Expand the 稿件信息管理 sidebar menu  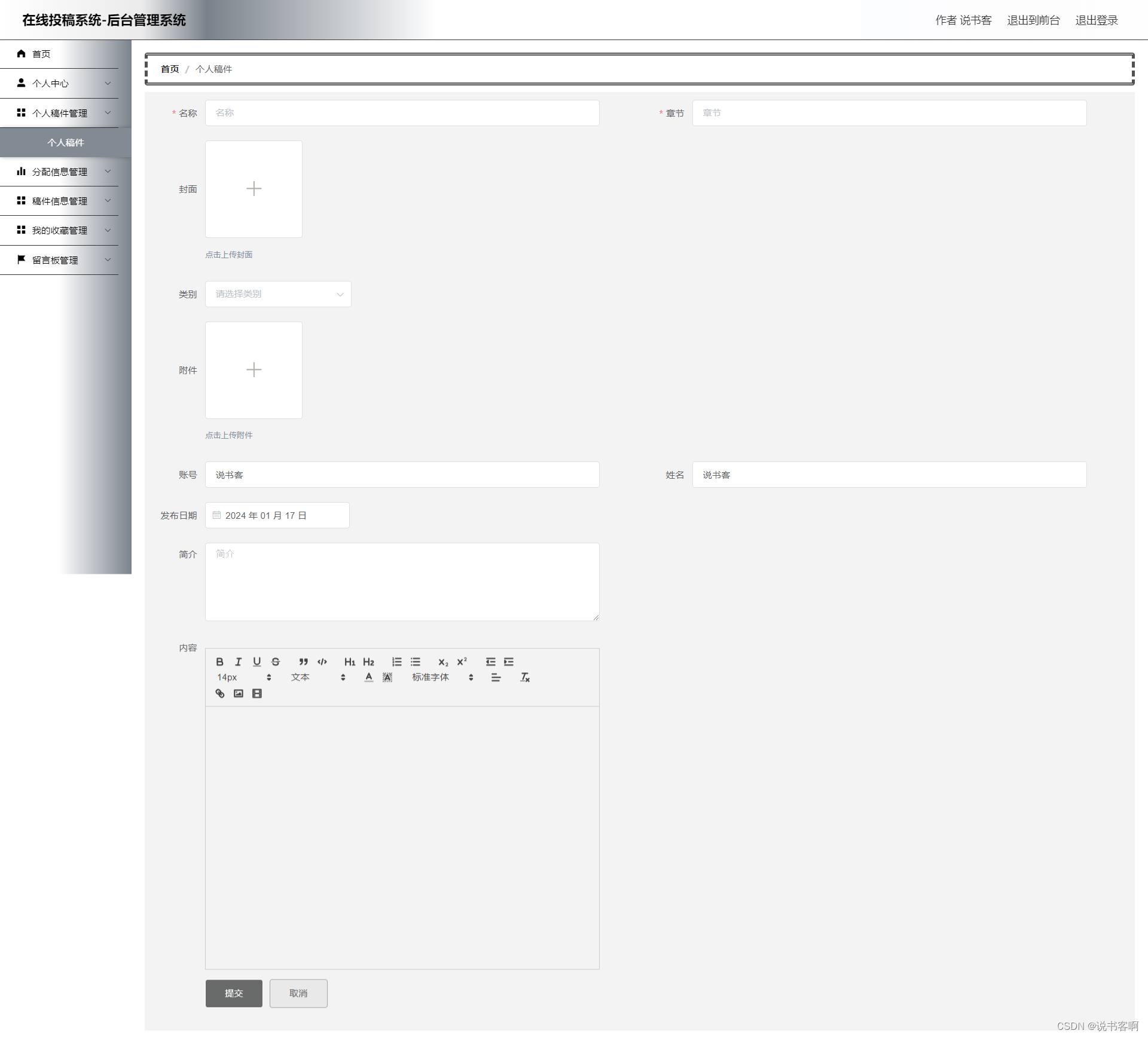[x=59, y=201]
